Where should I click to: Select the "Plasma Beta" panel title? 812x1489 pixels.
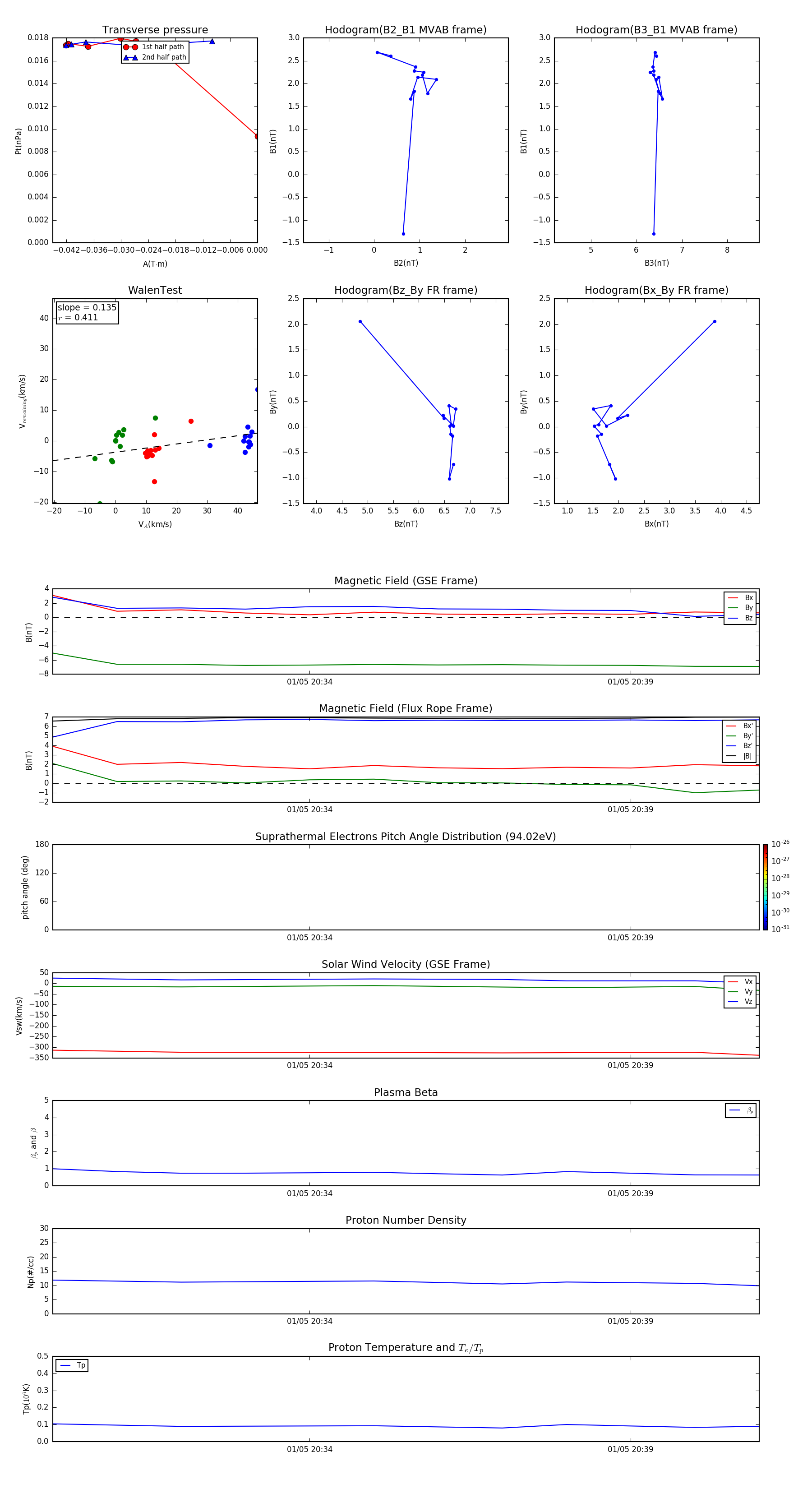406,1092
